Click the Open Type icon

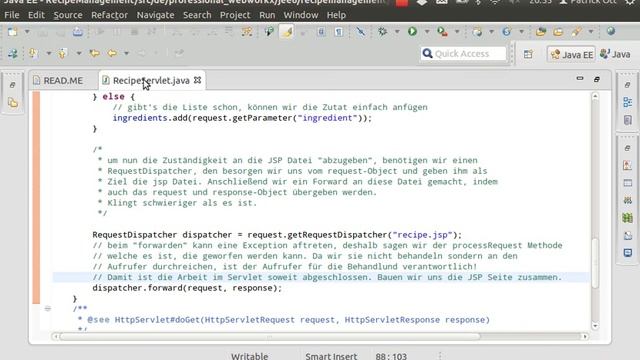(541, 31)
